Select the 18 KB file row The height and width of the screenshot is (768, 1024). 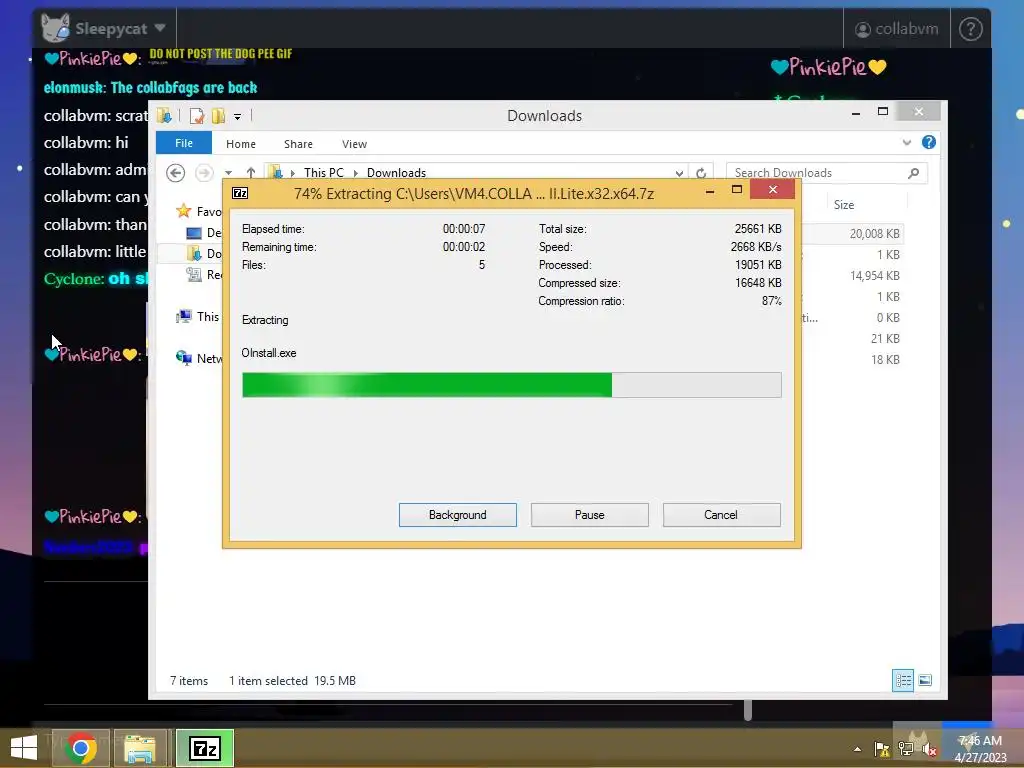[852, 359]
